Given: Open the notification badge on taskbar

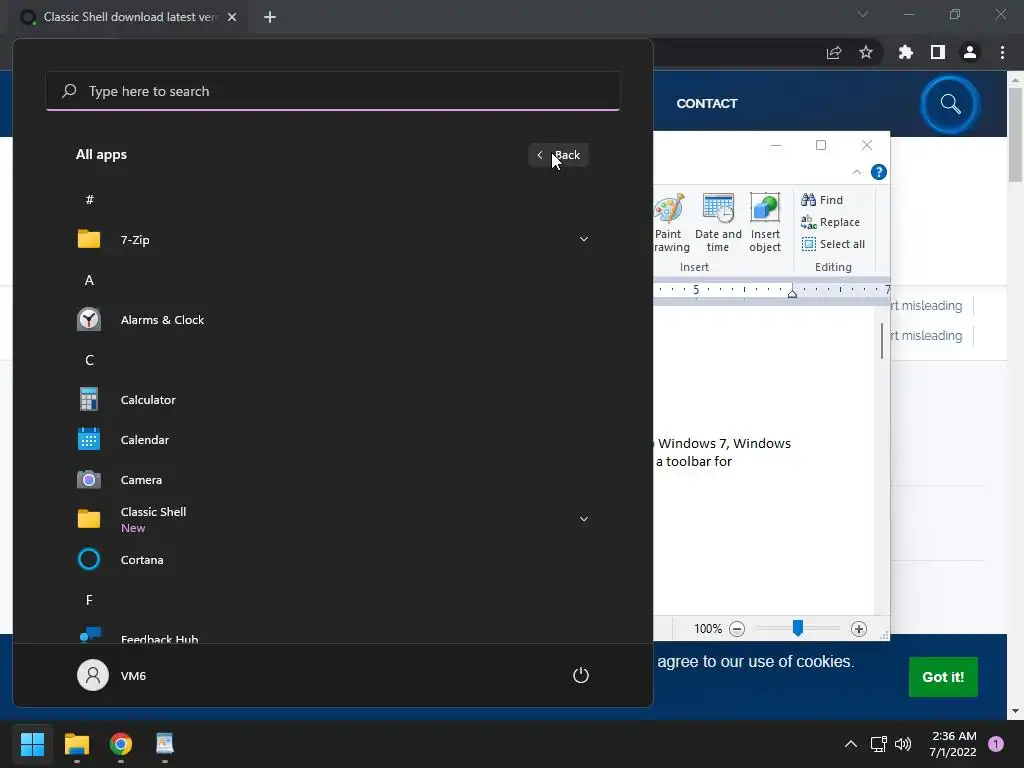Looking at the screenshot, I should coord(996,744).
